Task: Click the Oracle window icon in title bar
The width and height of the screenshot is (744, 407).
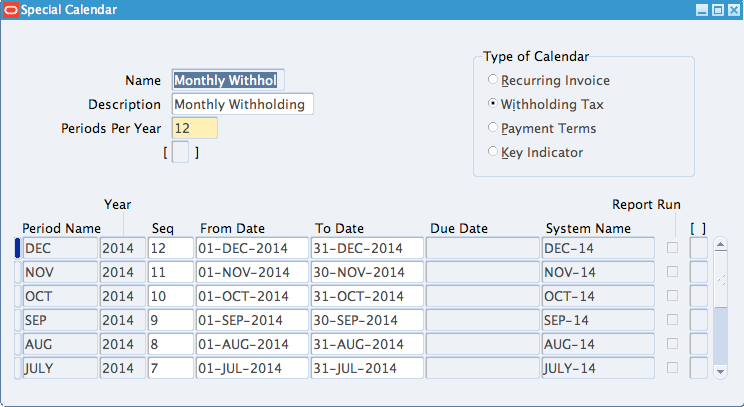Action: (10, 9)
